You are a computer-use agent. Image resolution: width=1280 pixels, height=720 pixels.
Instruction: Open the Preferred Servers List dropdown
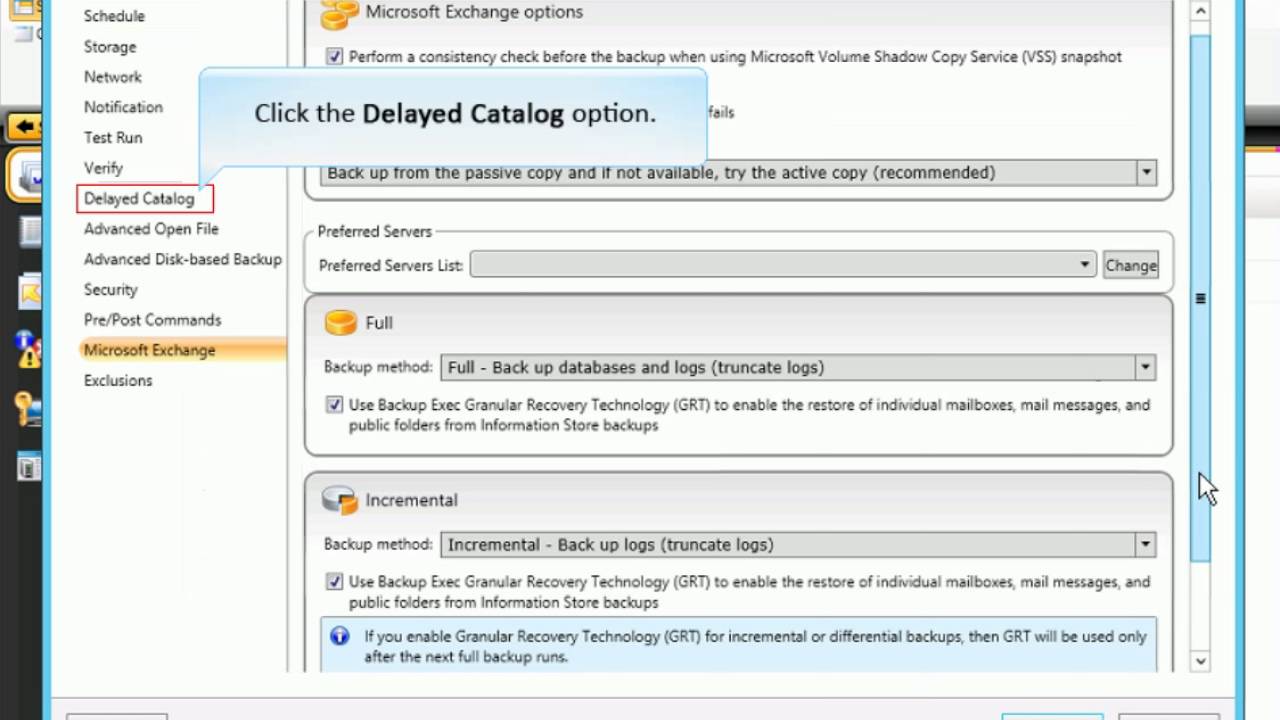1084,265
